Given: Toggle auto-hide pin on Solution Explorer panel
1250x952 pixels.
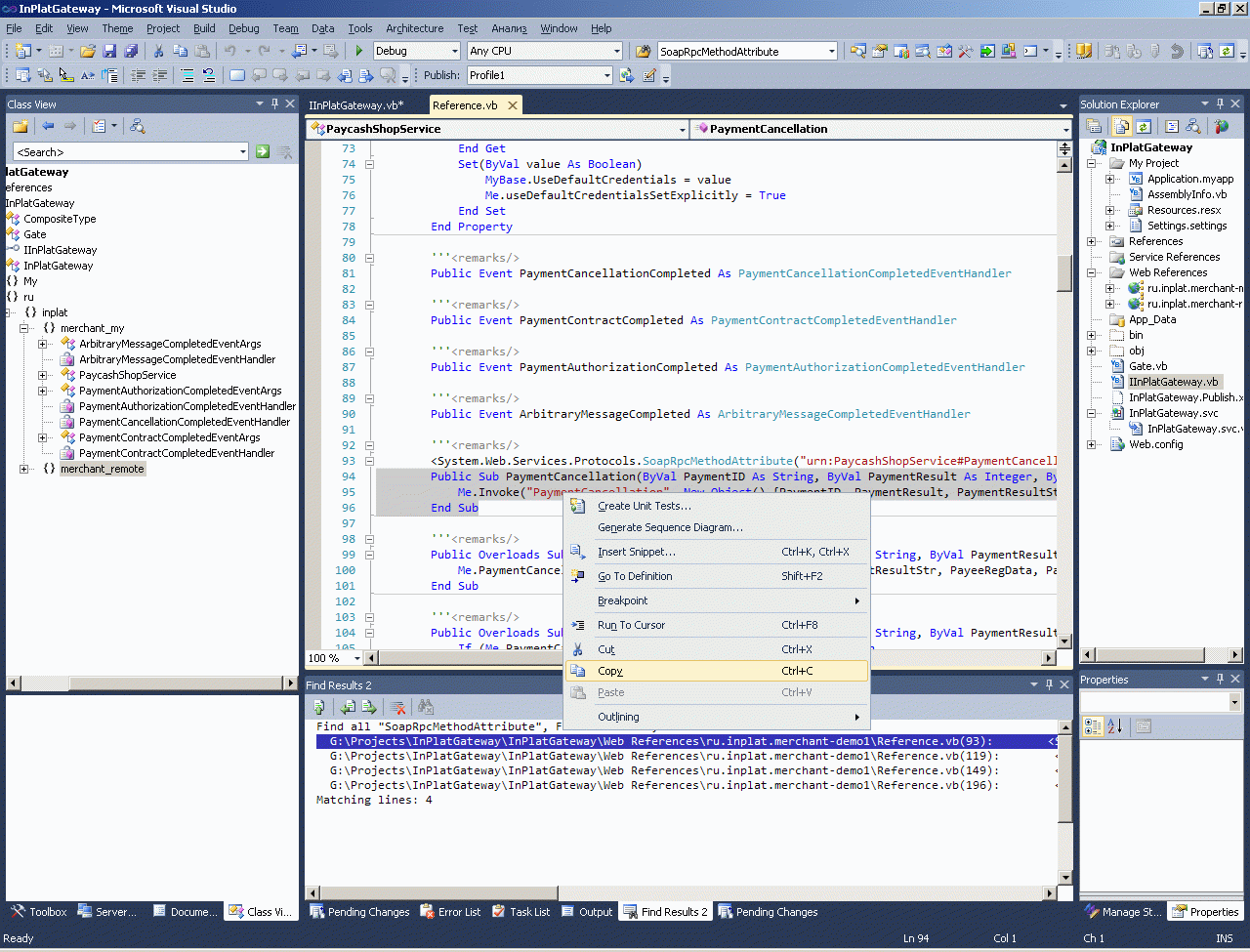Looking at the screenshot, I should (1220, 103).
